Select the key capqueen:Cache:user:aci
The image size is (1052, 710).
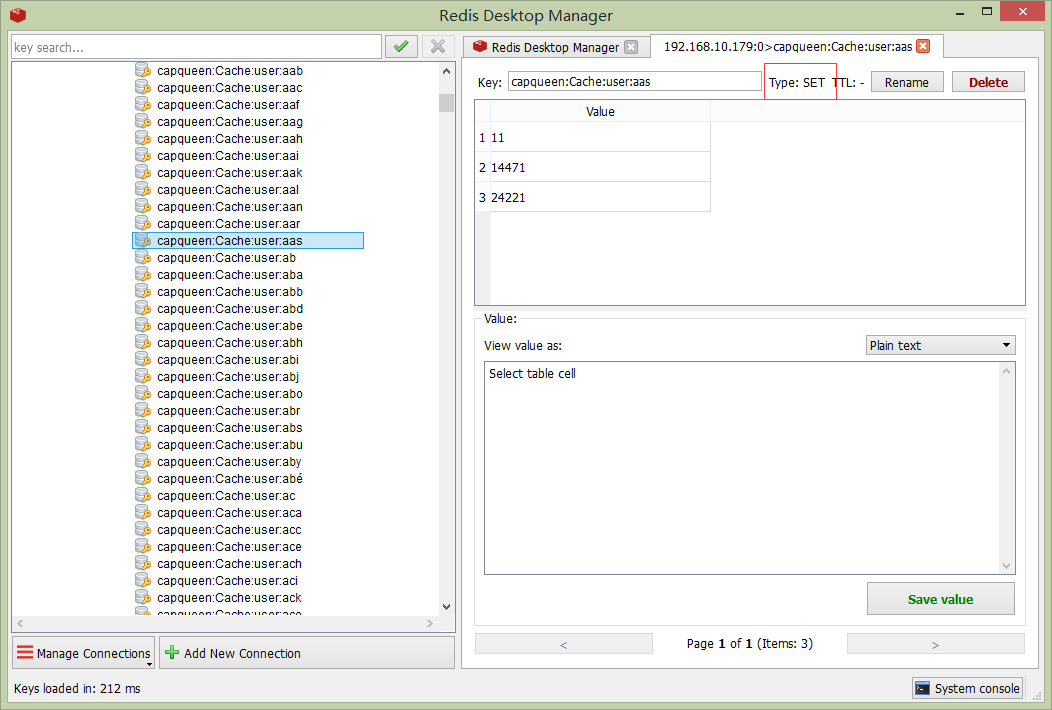[227, 580]
